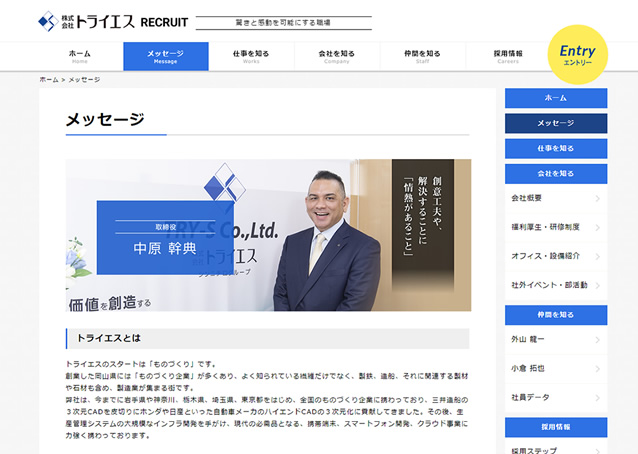Screen dimensions: 638x454
Task: Select メッセージ tab in top navigation
Action: pos(166,57)
